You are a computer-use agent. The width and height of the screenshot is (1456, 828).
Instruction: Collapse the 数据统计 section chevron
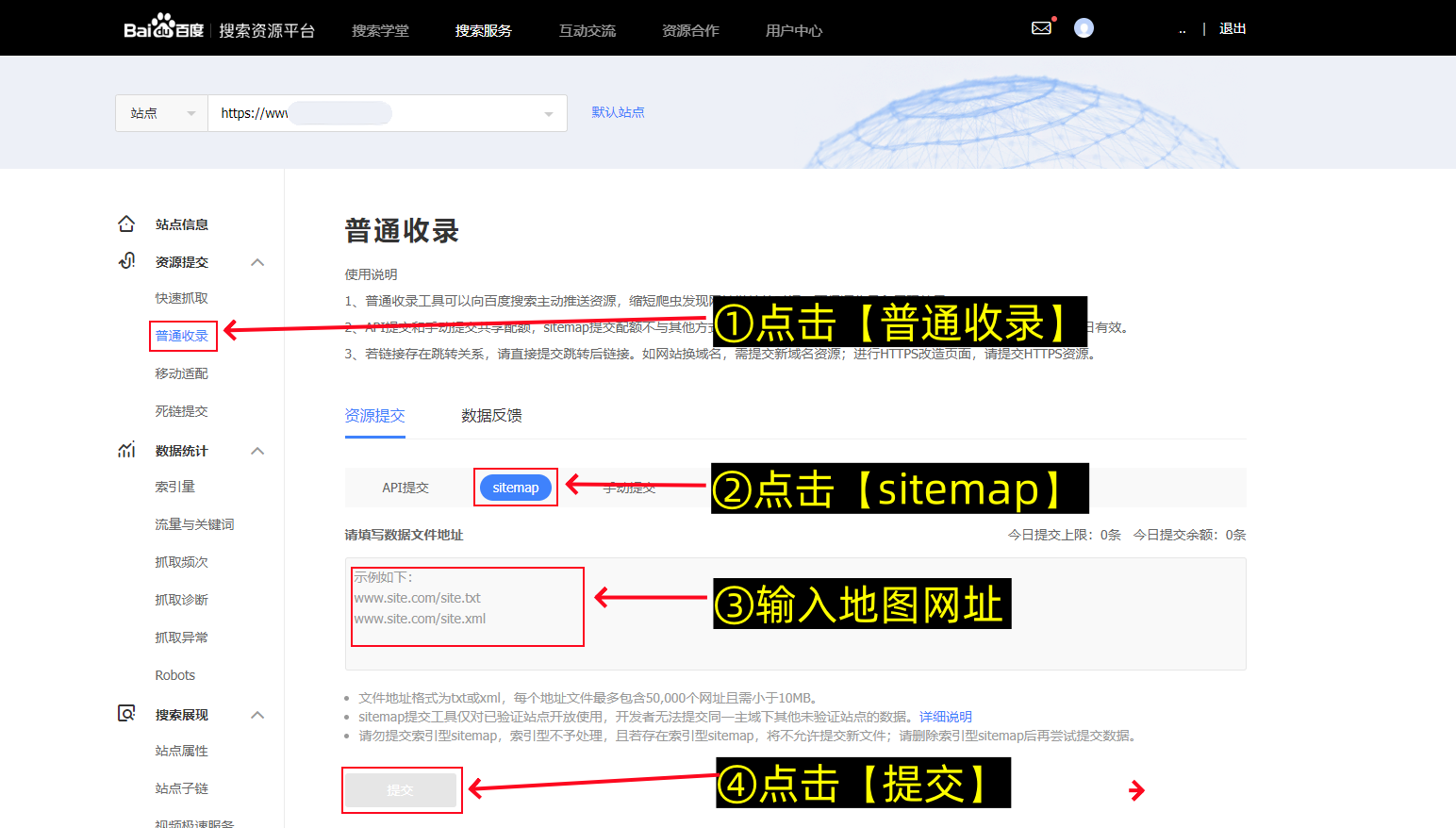pyautogui.click(x=257, y=450)
